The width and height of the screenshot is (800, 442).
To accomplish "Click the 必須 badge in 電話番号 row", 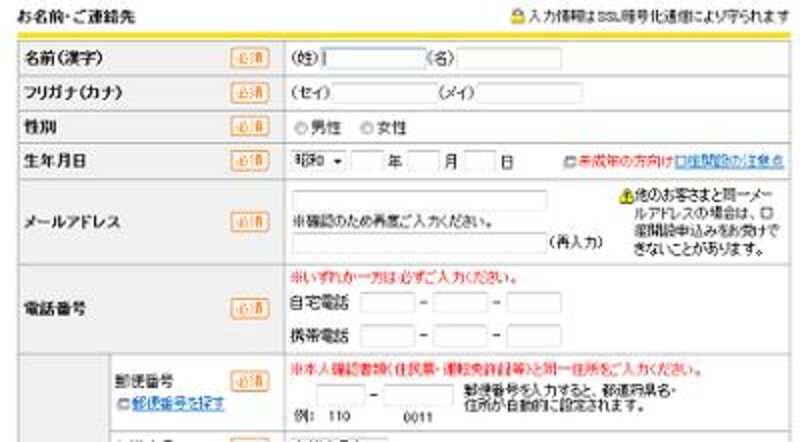I will [249, 309].
